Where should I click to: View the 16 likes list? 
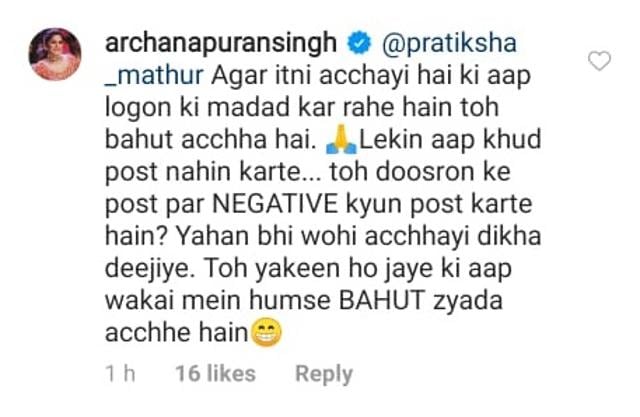pos(216,373)
